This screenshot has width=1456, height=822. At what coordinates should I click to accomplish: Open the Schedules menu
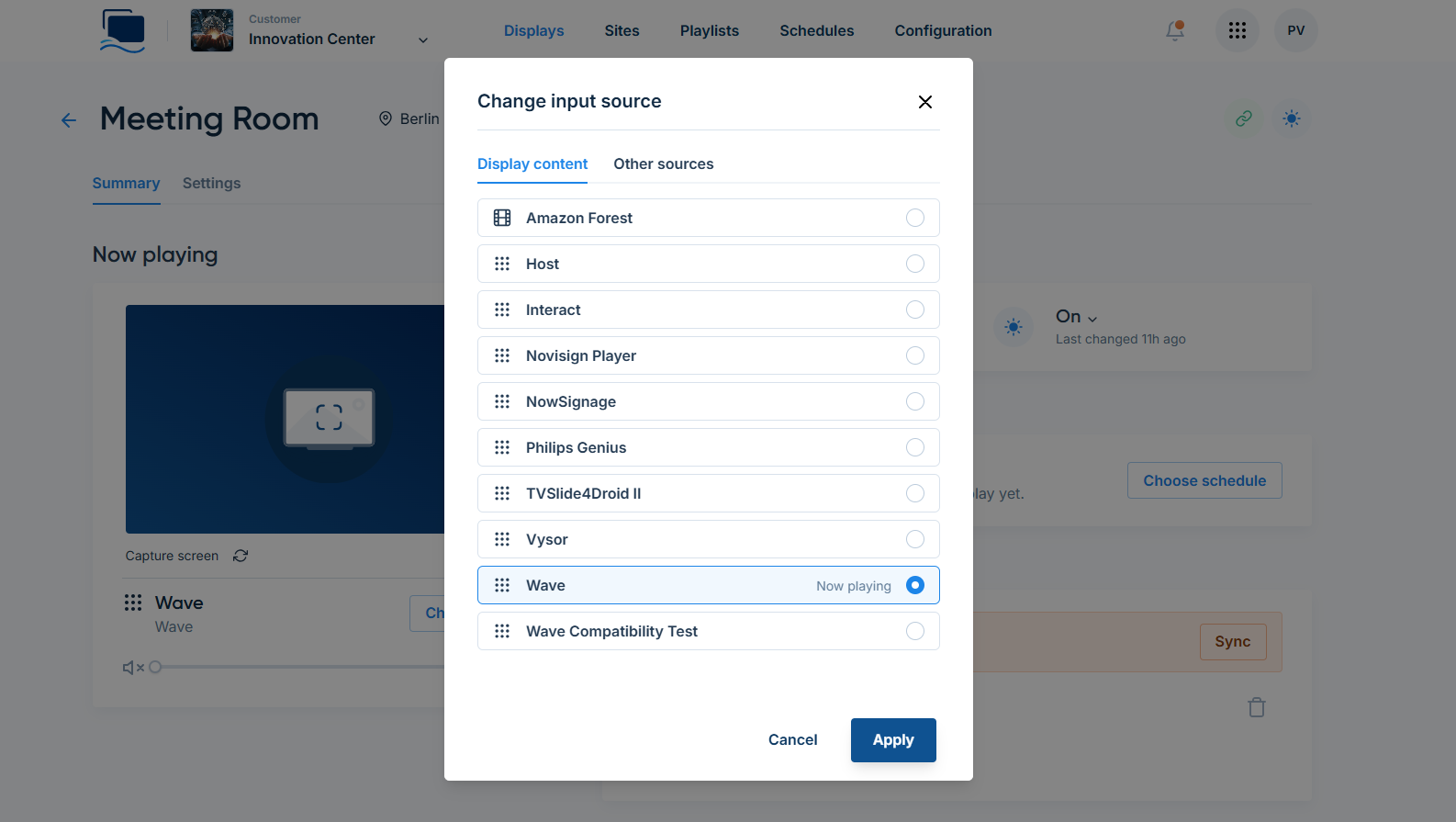click(x=817, y=30)
